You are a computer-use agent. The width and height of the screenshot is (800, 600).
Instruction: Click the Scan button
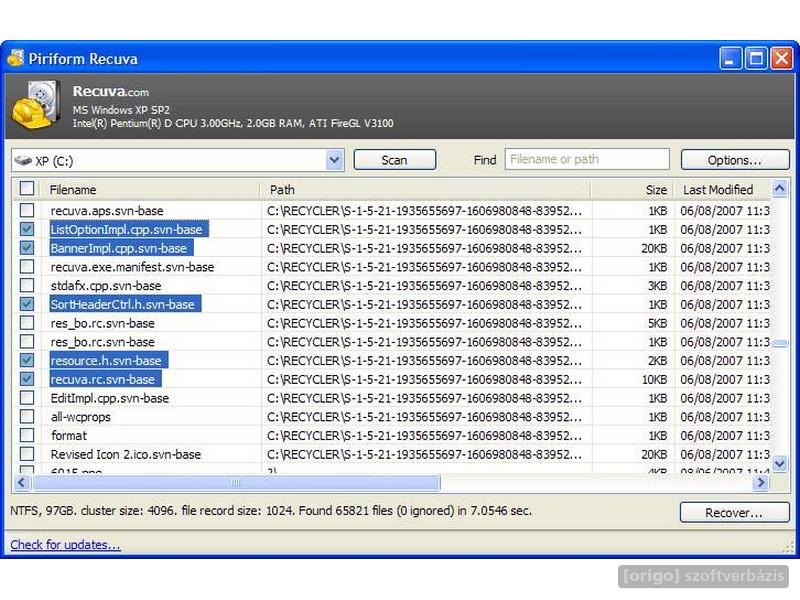tap(394, 160)
